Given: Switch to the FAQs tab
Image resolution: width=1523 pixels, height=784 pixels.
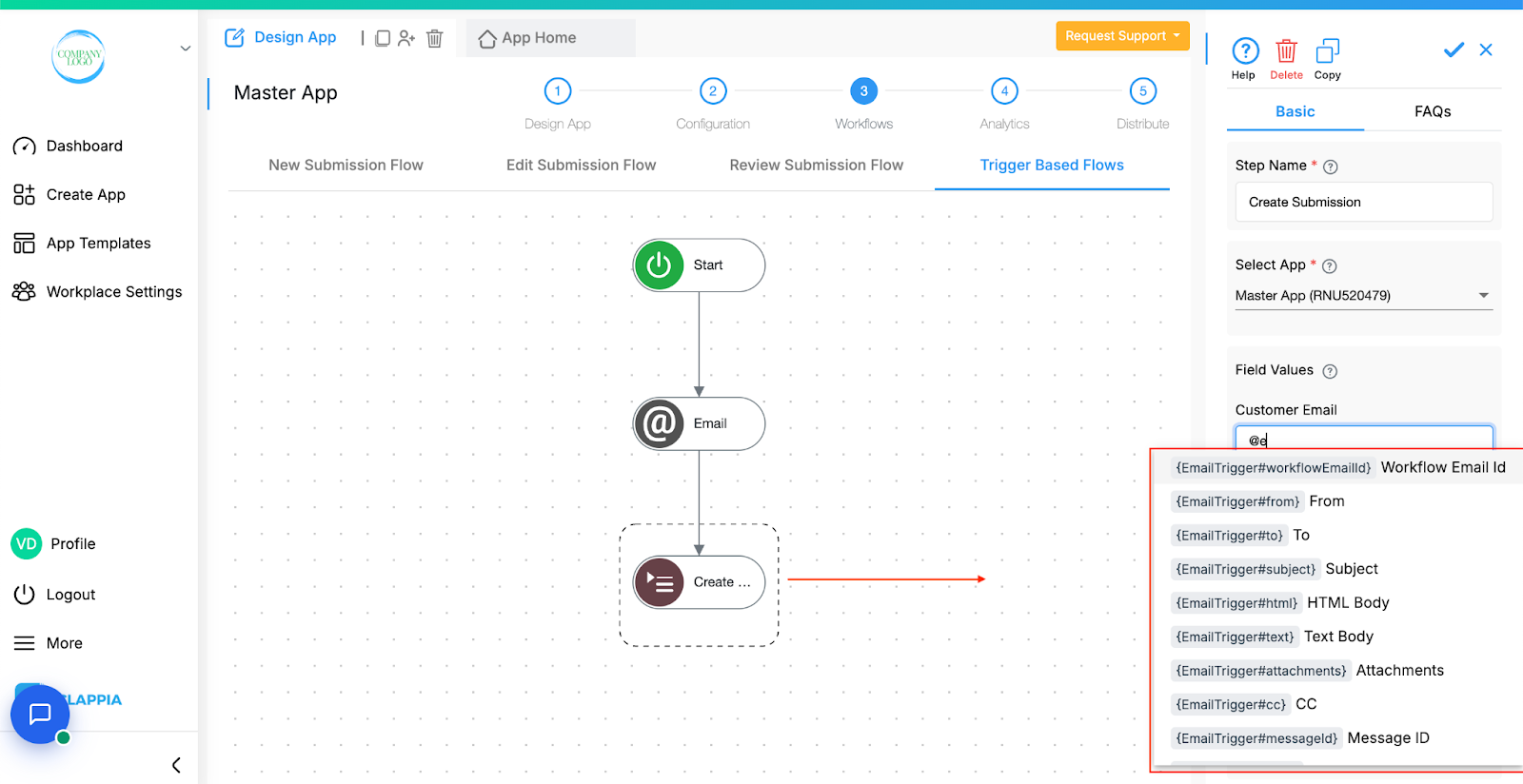Looking at the screenshot, I should (x=1433, y=111).
